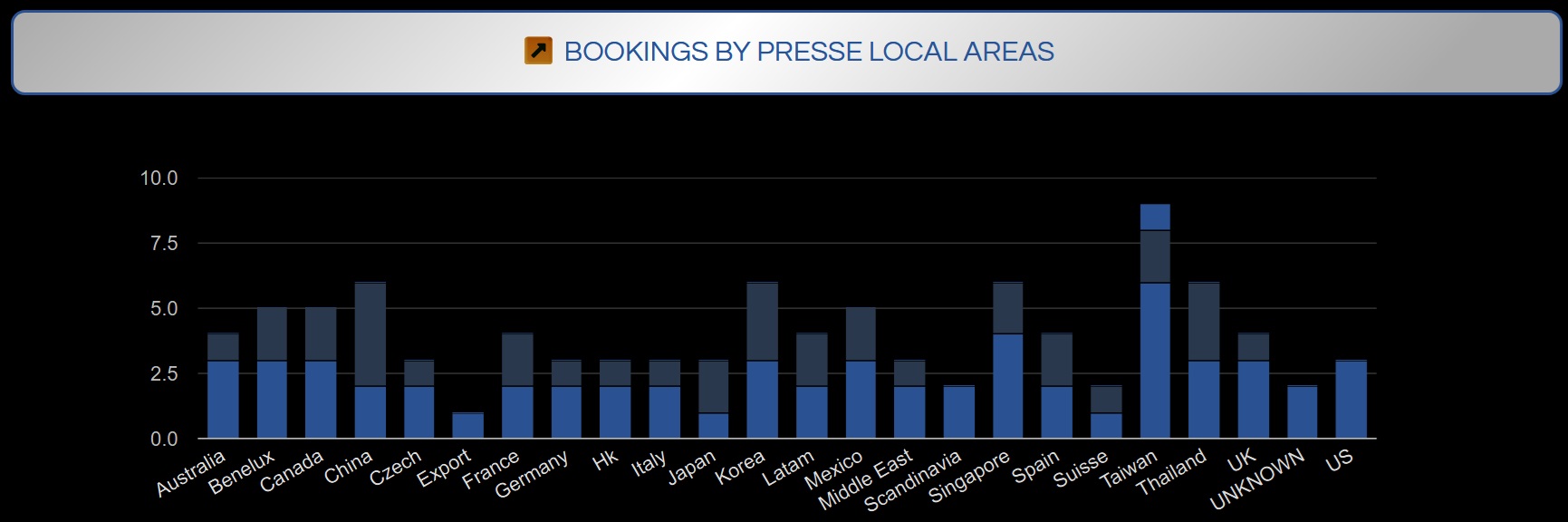Click the orange arrow icon in header
1568x522 pixels.
point(538,51)
